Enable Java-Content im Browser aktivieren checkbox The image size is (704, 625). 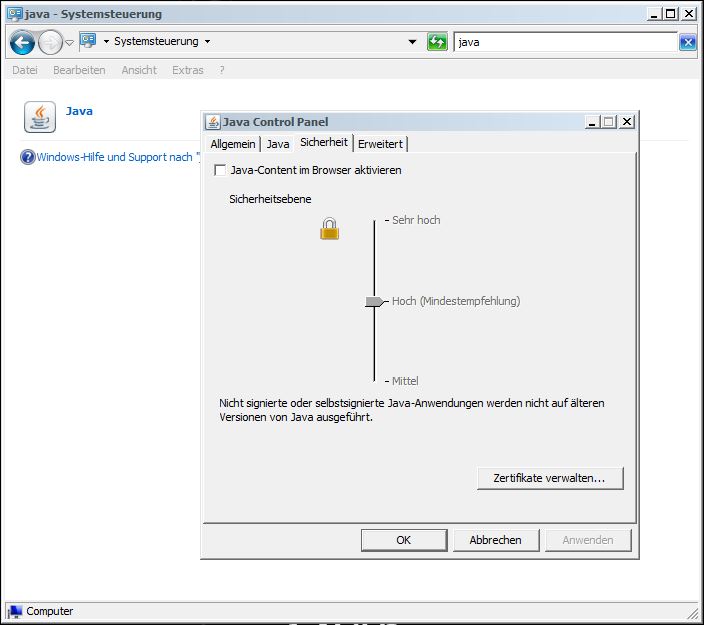coord(220,170)
